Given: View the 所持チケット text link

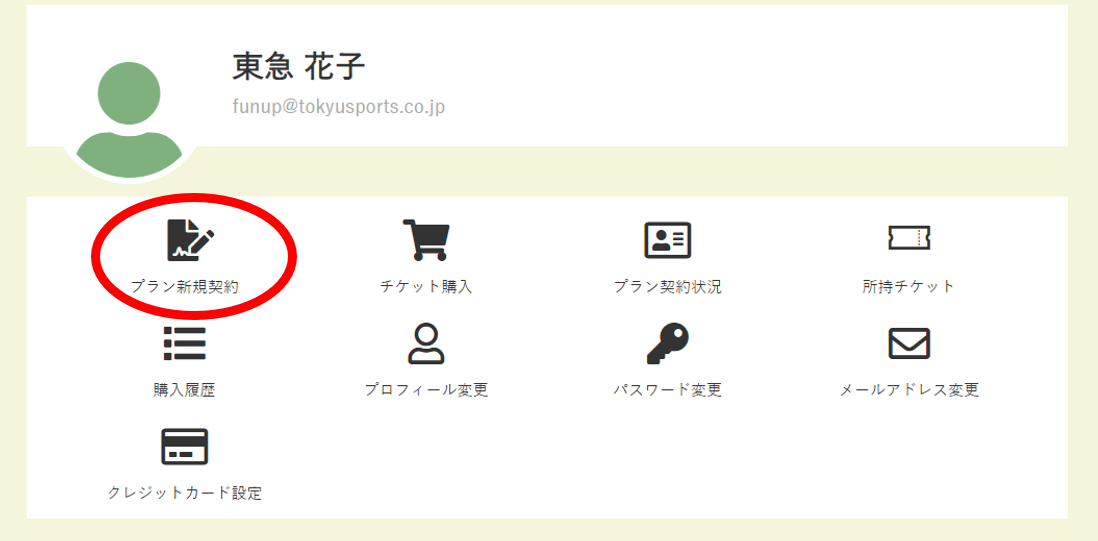Looking at the screenshot, I should (909, 286).
